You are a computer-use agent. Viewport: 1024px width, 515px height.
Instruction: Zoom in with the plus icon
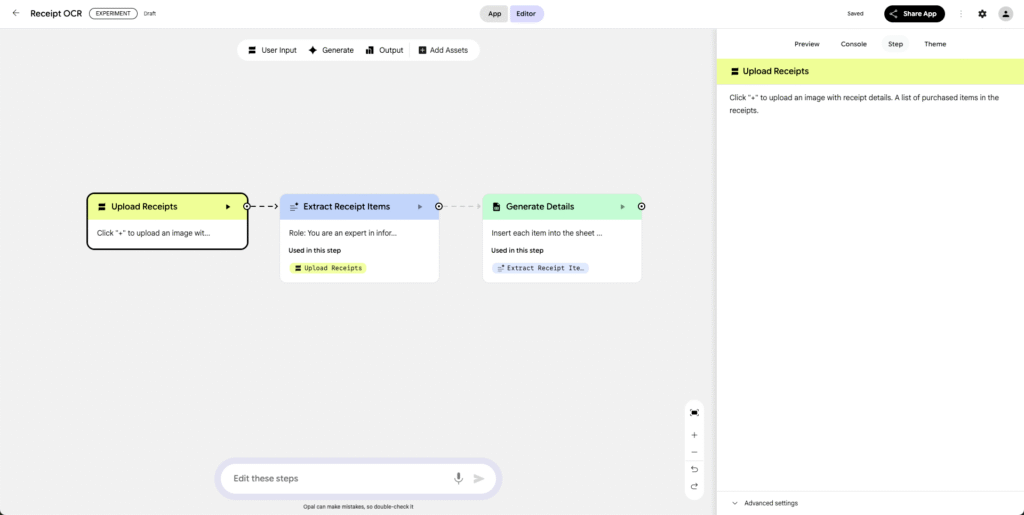[x=694, y=435]
